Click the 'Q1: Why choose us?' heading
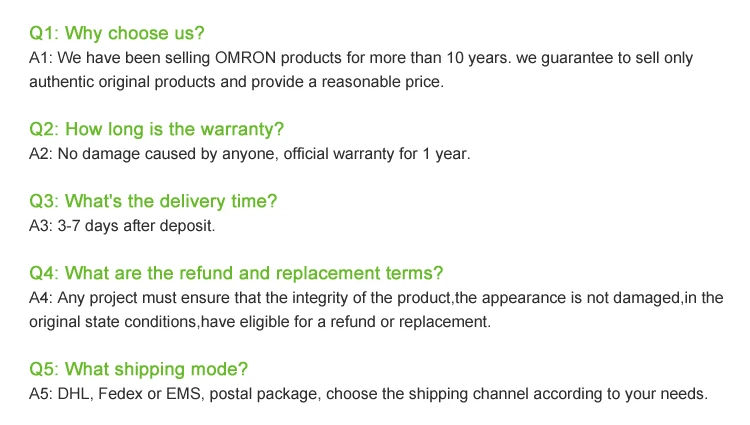 tap(117, 33)
